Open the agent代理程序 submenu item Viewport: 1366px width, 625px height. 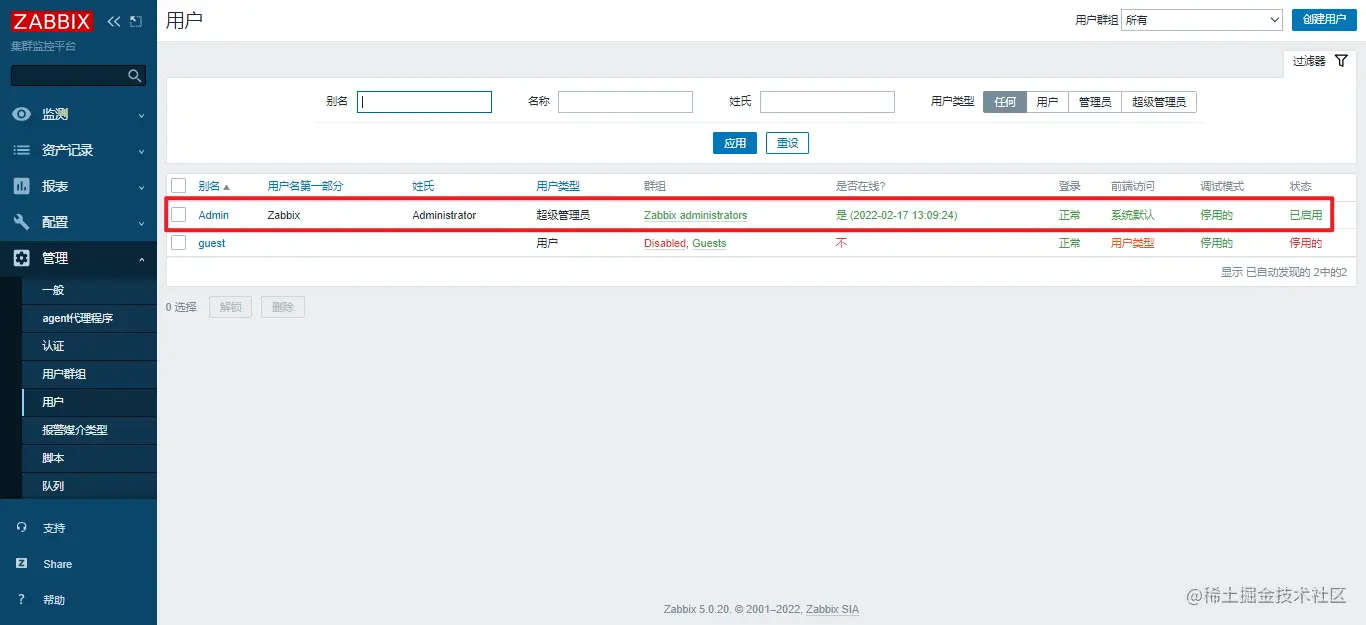click(x=89, y=318)
